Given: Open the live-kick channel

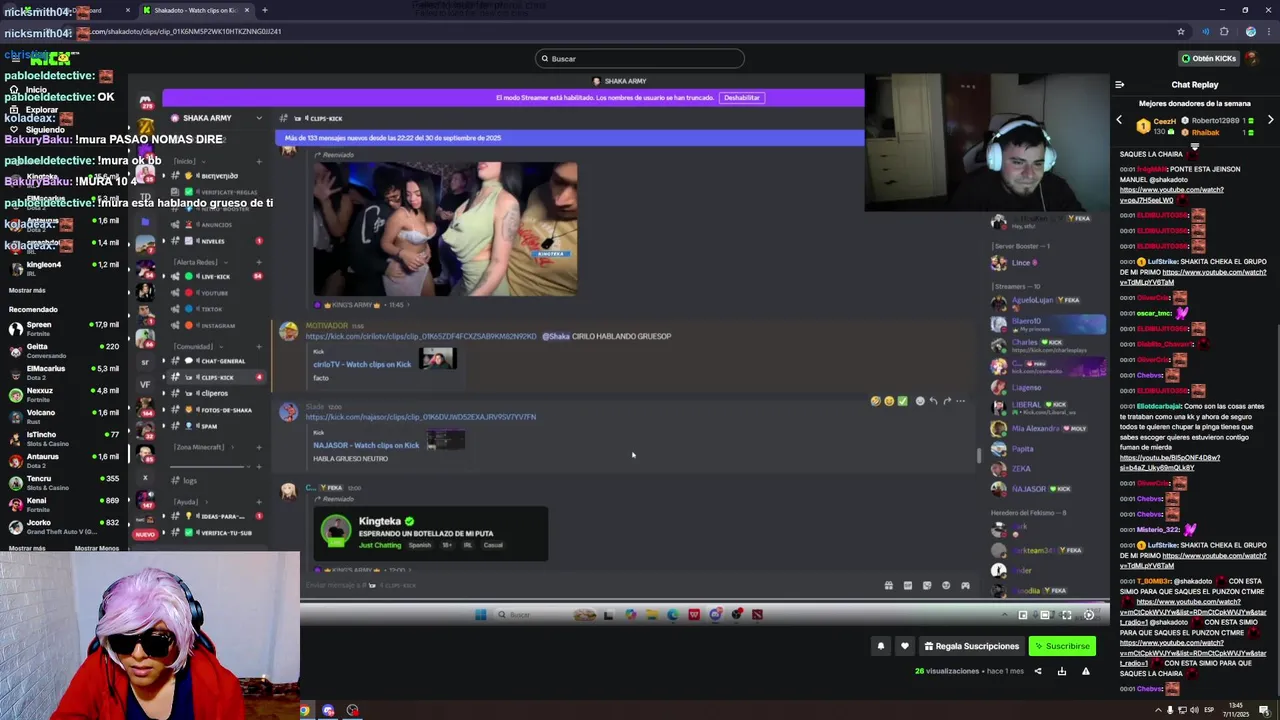Looking at the screenshot, I should coord(217,276).
